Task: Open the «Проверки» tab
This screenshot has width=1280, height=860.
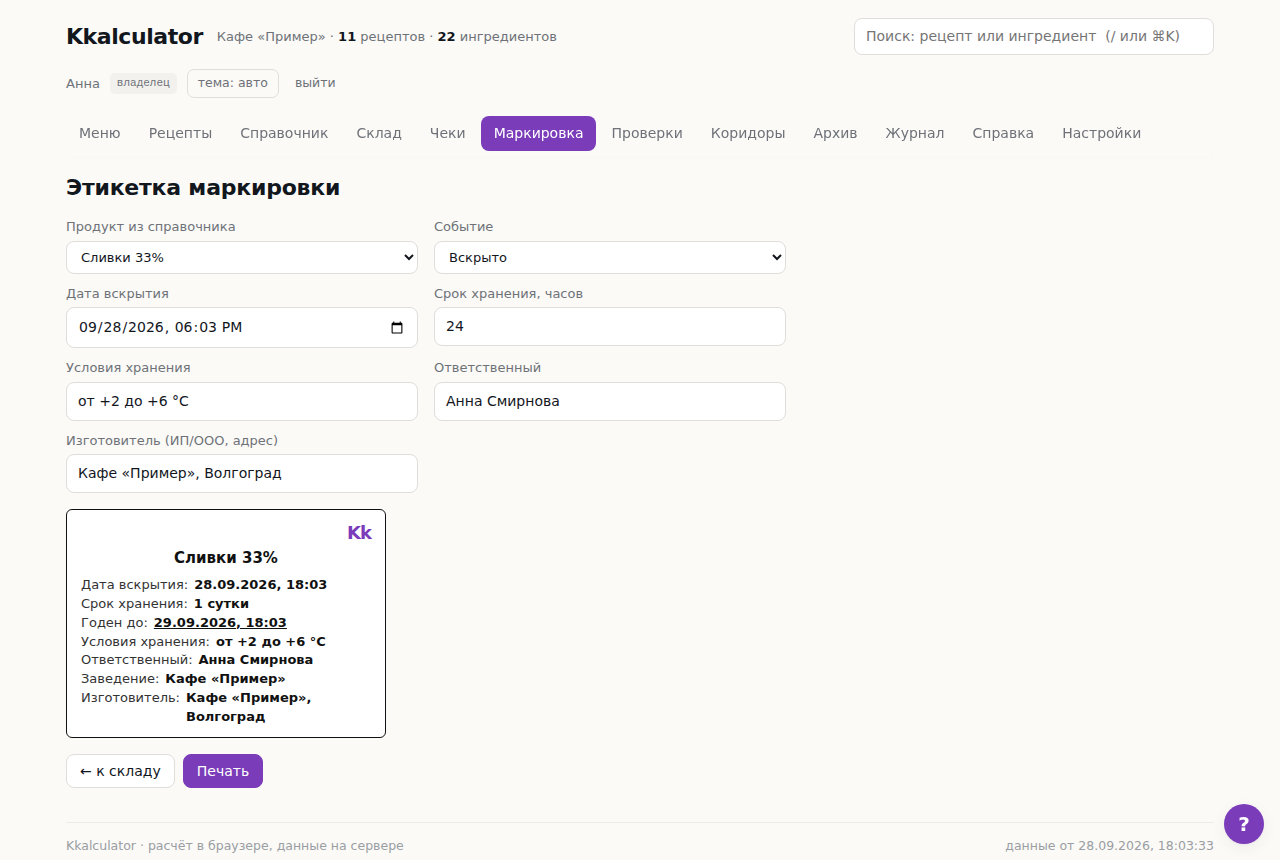Action: pos(647,133)
